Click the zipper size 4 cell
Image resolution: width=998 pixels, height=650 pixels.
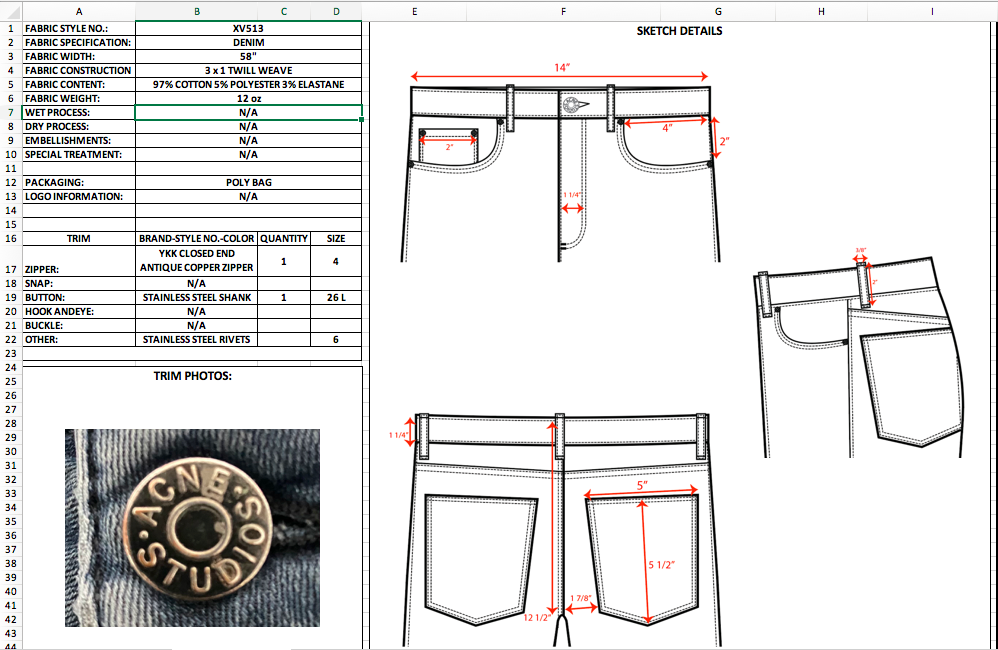pyautogui.click(x=336, y=261)
